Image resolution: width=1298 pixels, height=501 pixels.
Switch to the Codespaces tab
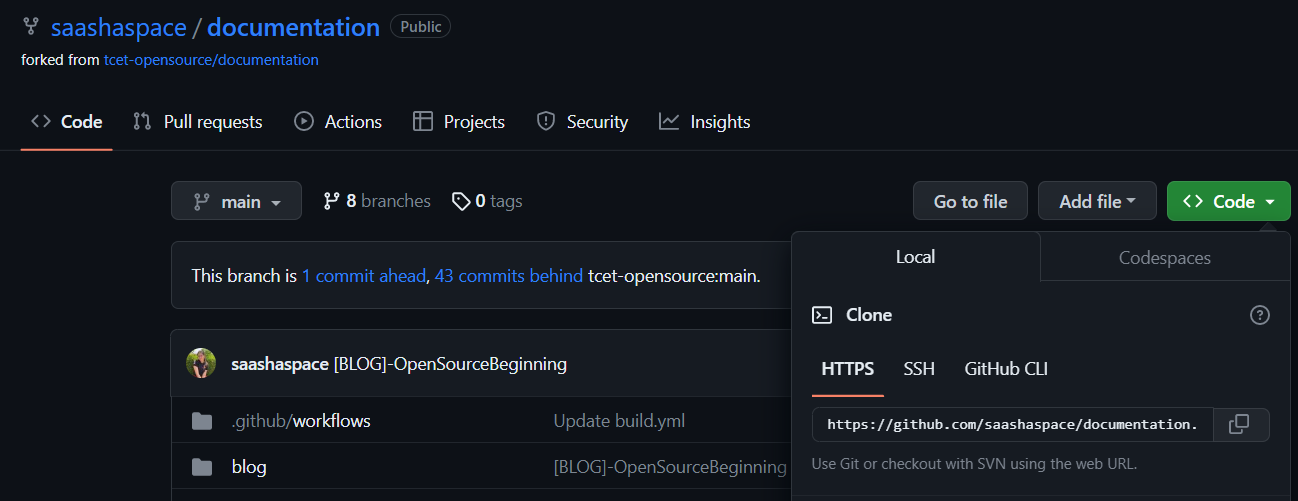pyautogui.click(x=1165, y=257)
